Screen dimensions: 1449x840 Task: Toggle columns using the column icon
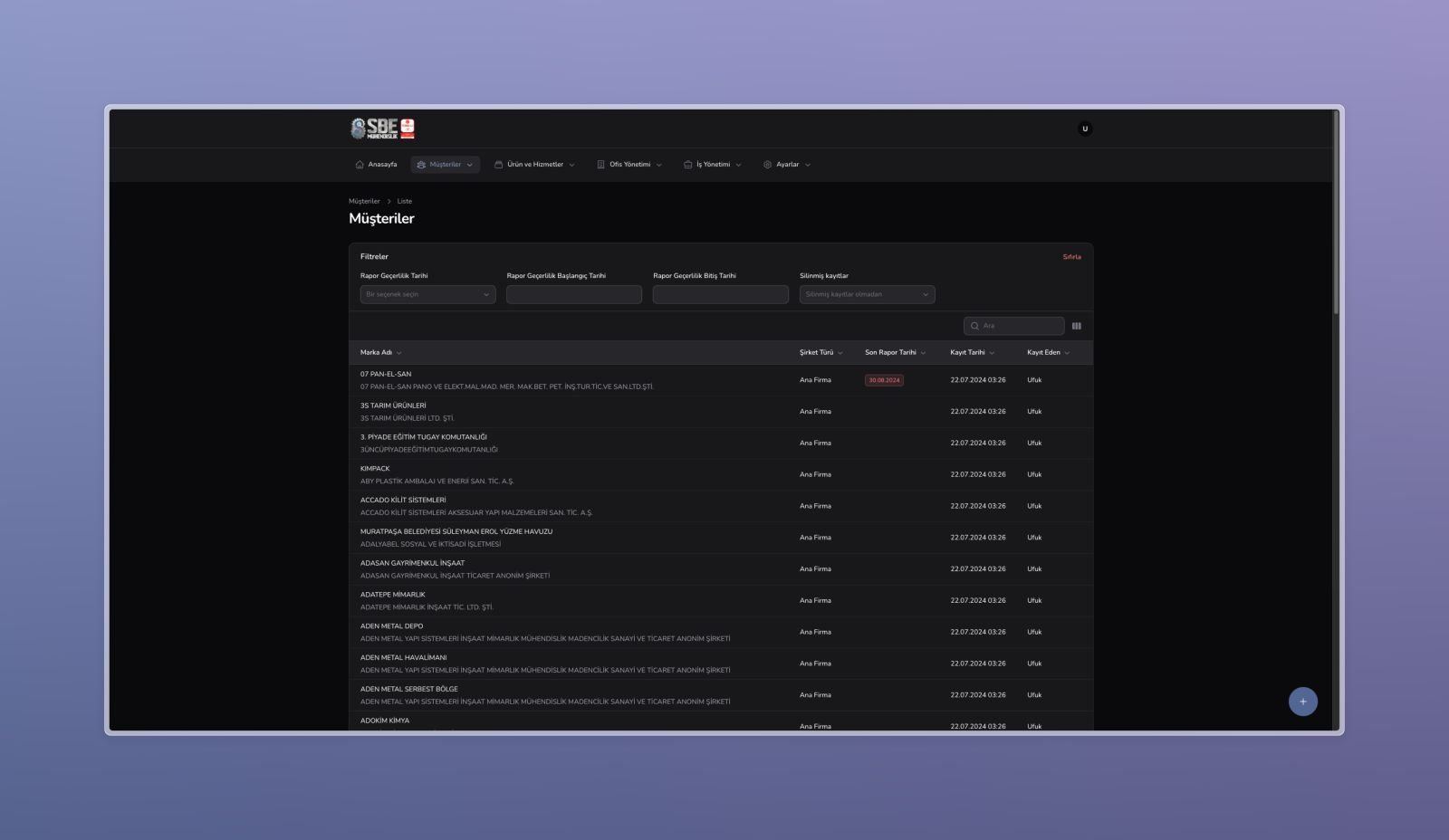1076,326
